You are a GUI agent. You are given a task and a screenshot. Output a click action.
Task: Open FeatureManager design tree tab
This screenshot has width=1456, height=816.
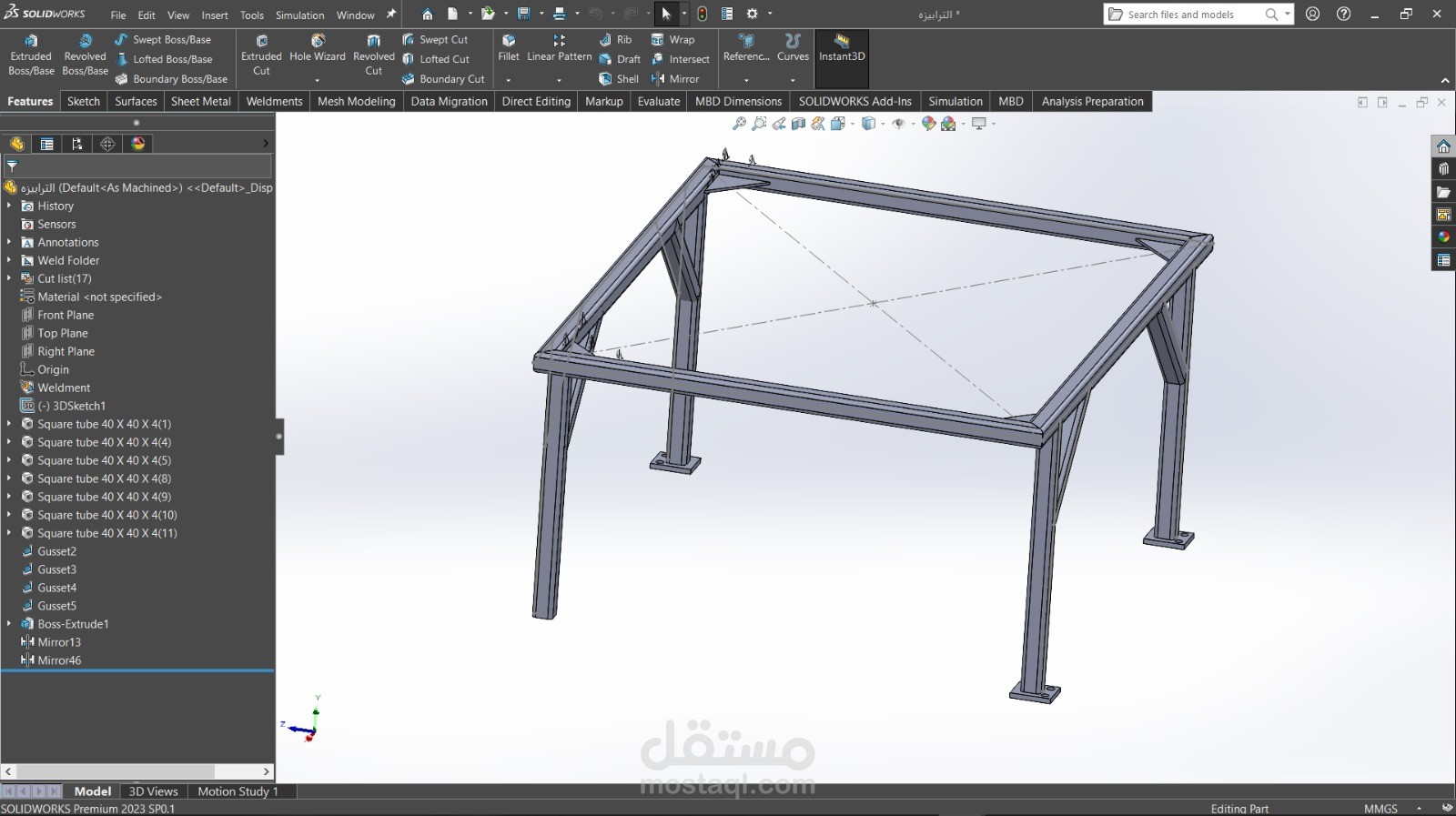[x=16, y=144]
